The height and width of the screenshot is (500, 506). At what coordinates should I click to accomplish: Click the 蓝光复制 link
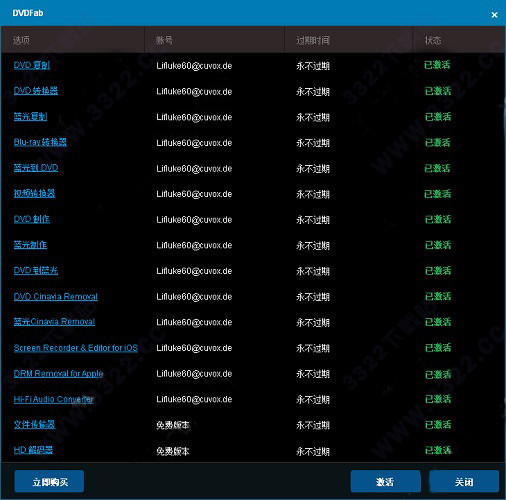[30, 116]
